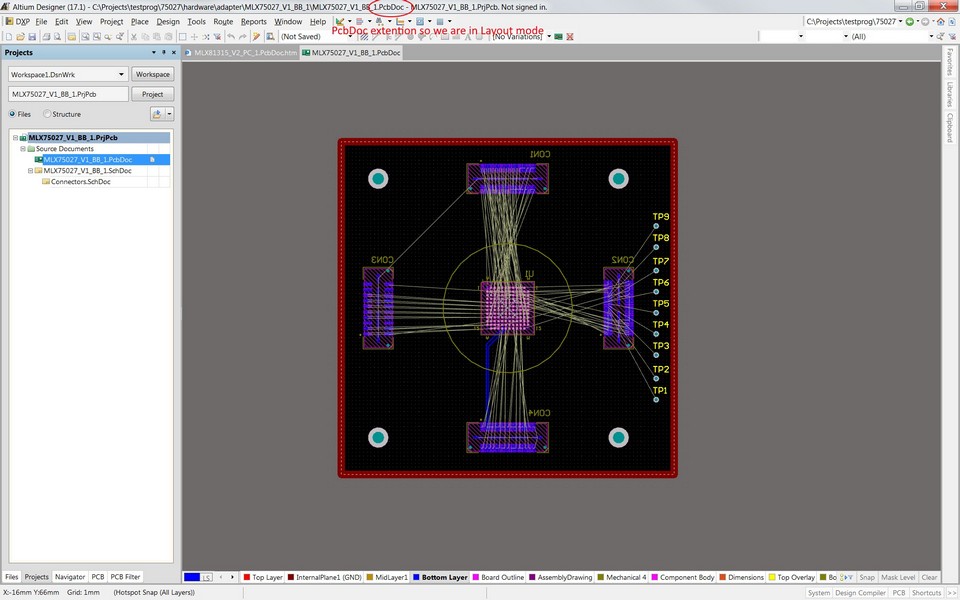Image resolution: width=960 pixels, height=600 pixels.
Task: Open the Reports menu
Action: click(253, 21)
